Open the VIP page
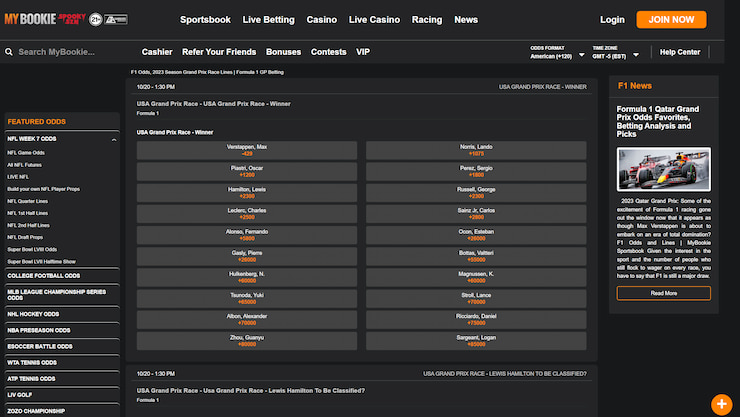Viewport: 740px width, 417px height. 363,52
